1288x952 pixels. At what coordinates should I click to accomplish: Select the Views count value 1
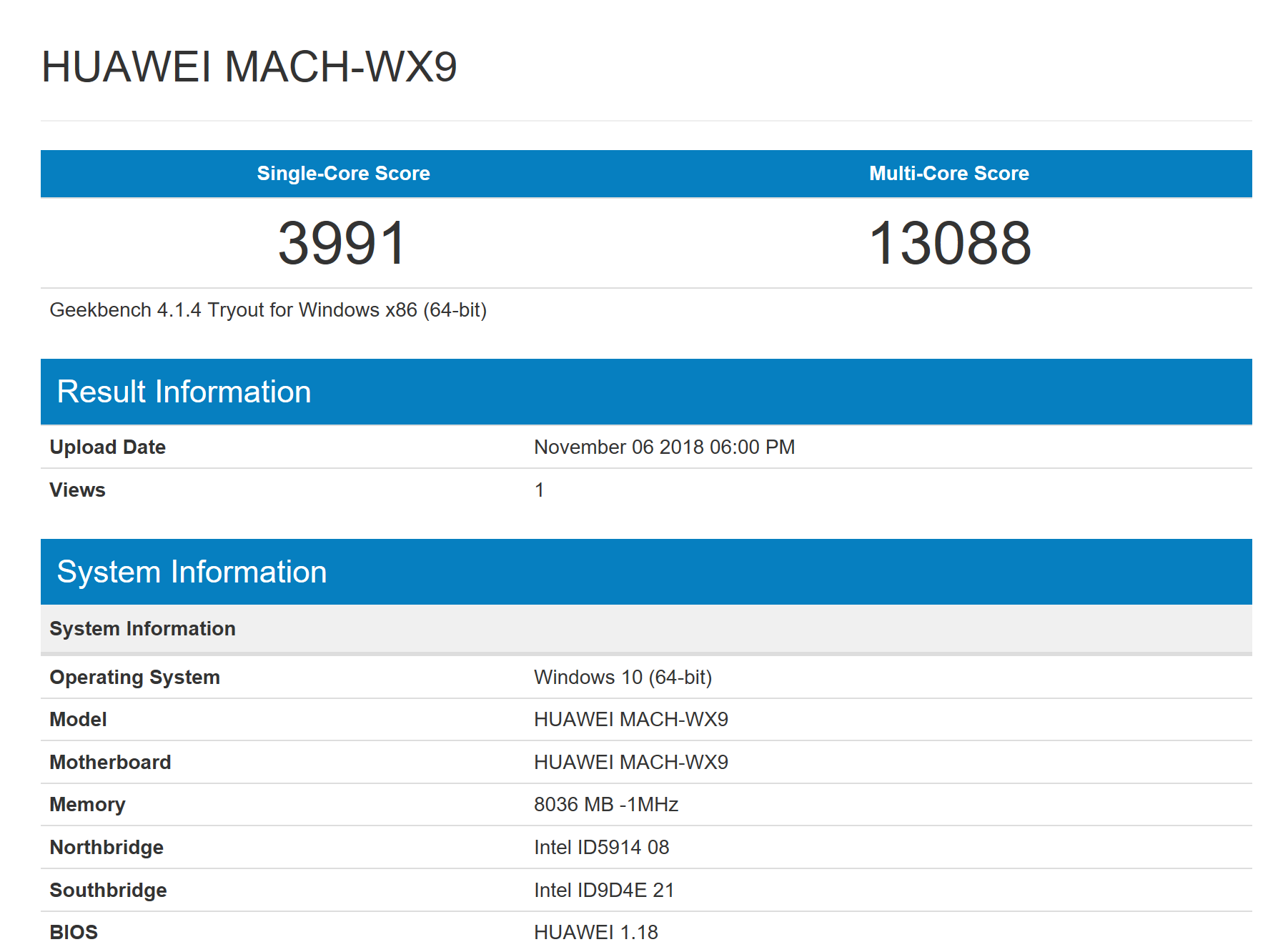[540, 490]
